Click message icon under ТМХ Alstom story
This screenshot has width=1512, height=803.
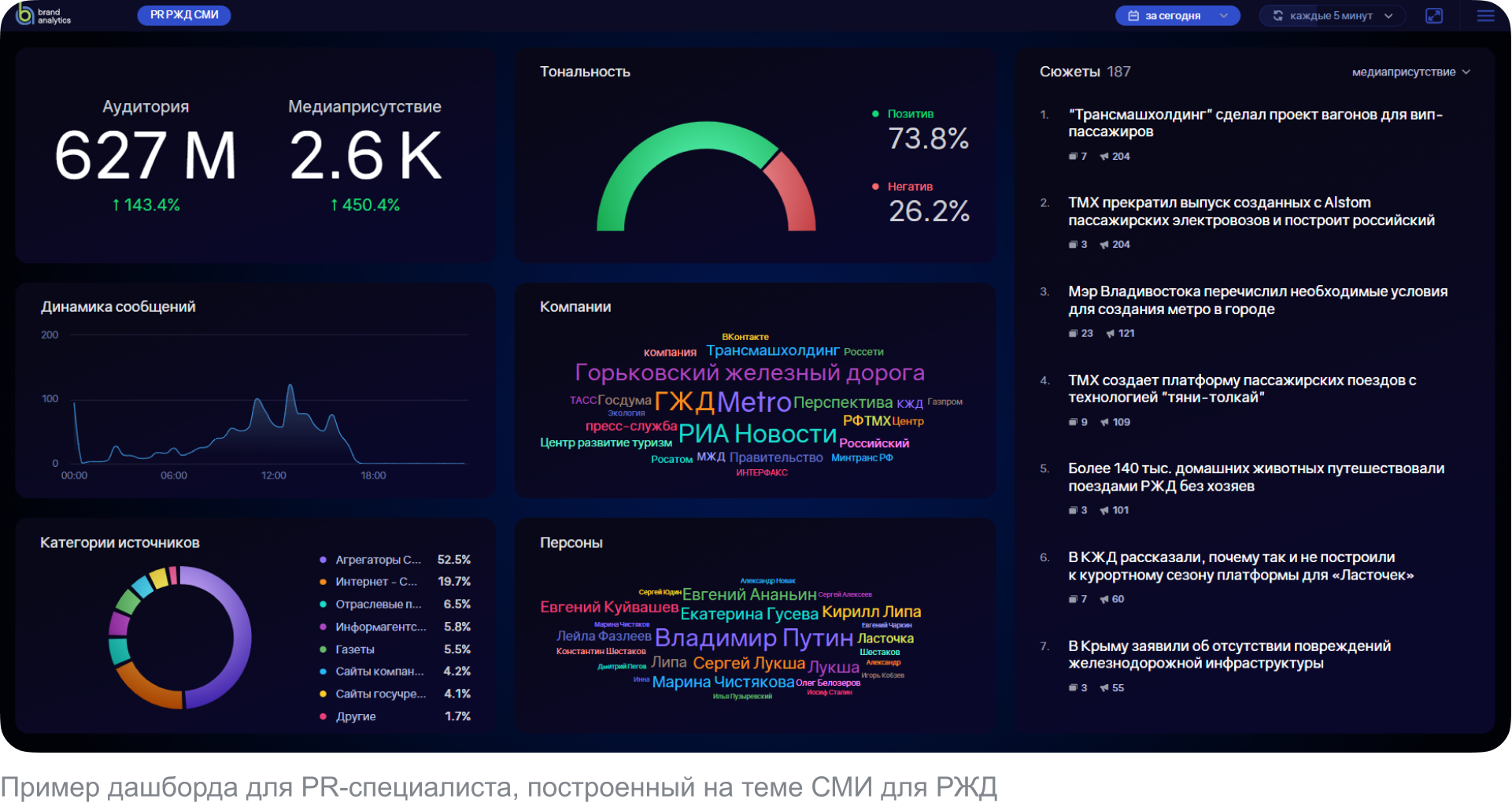tap(1073, 245)
